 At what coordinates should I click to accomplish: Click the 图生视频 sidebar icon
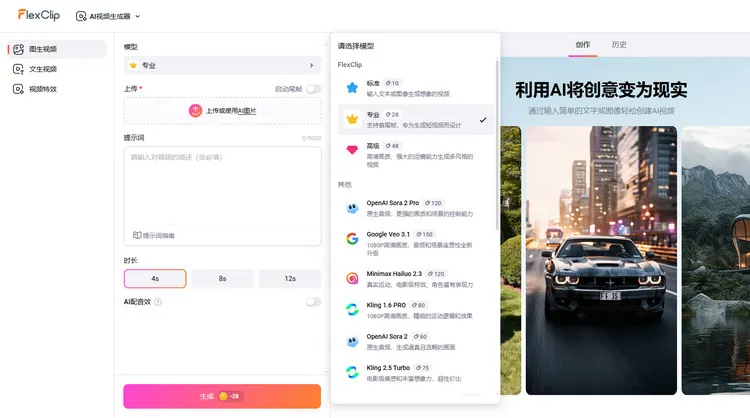click(x=18, y=49)
